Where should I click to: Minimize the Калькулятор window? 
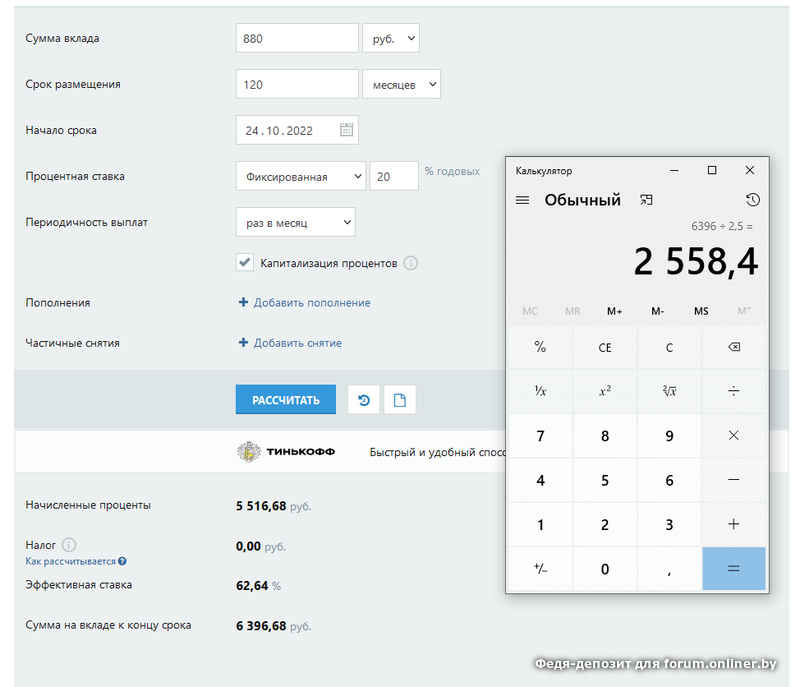[x=674, y=170]
